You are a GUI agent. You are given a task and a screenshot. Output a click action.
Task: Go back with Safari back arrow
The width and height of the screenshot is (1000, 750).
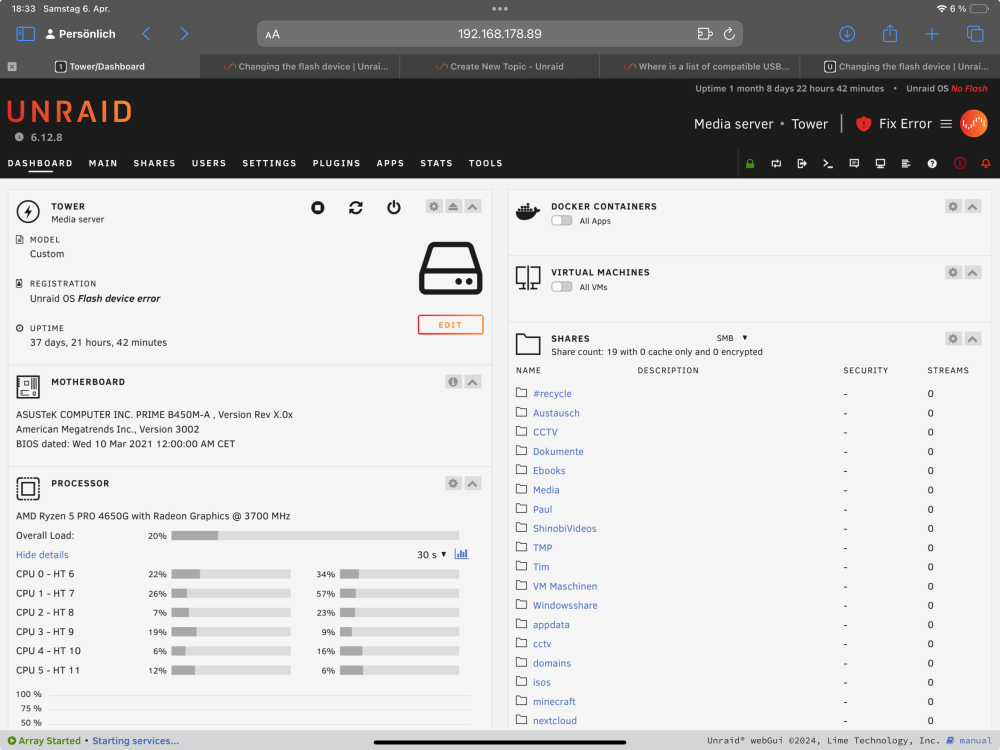coord(146,34)
